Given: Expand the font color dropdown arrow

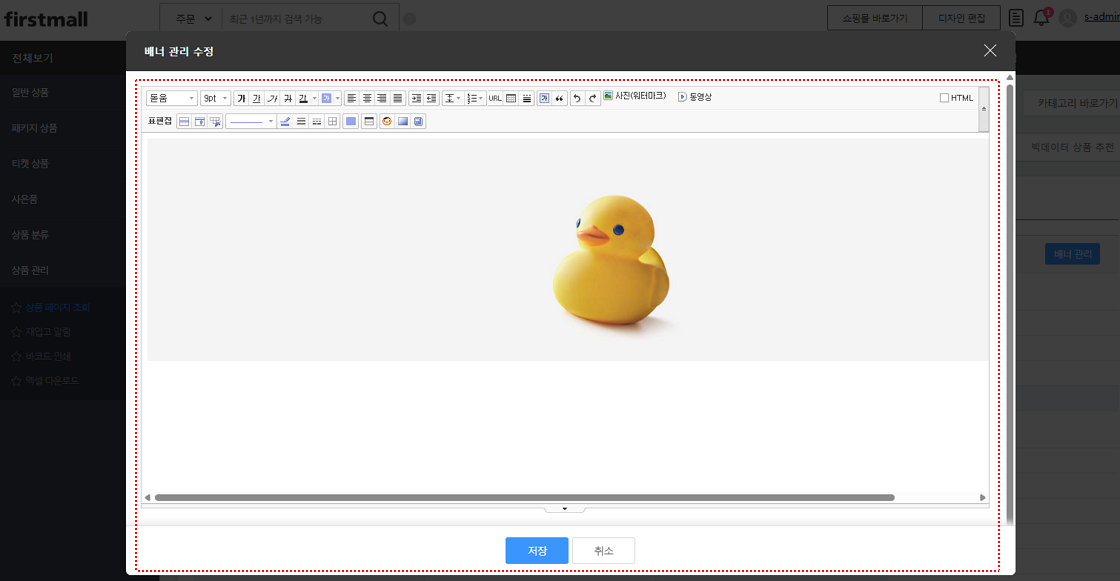Looking at the screenshot, I should click(x=314, y=99).
